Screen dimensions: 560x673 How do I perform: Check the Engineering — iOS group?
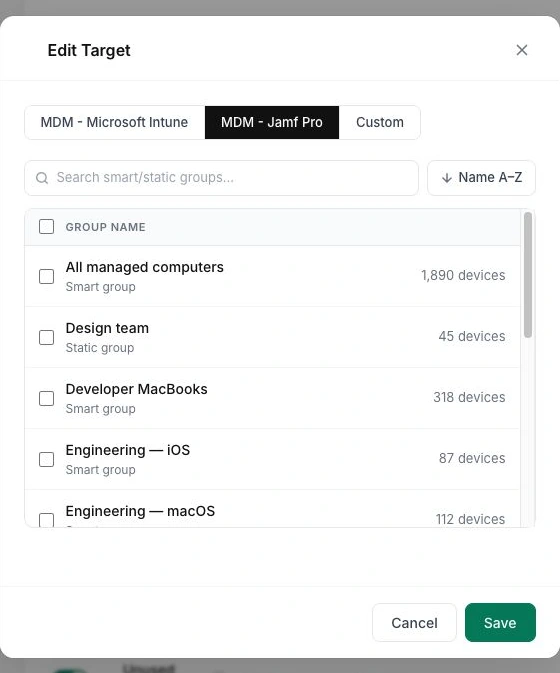point(46,459)
